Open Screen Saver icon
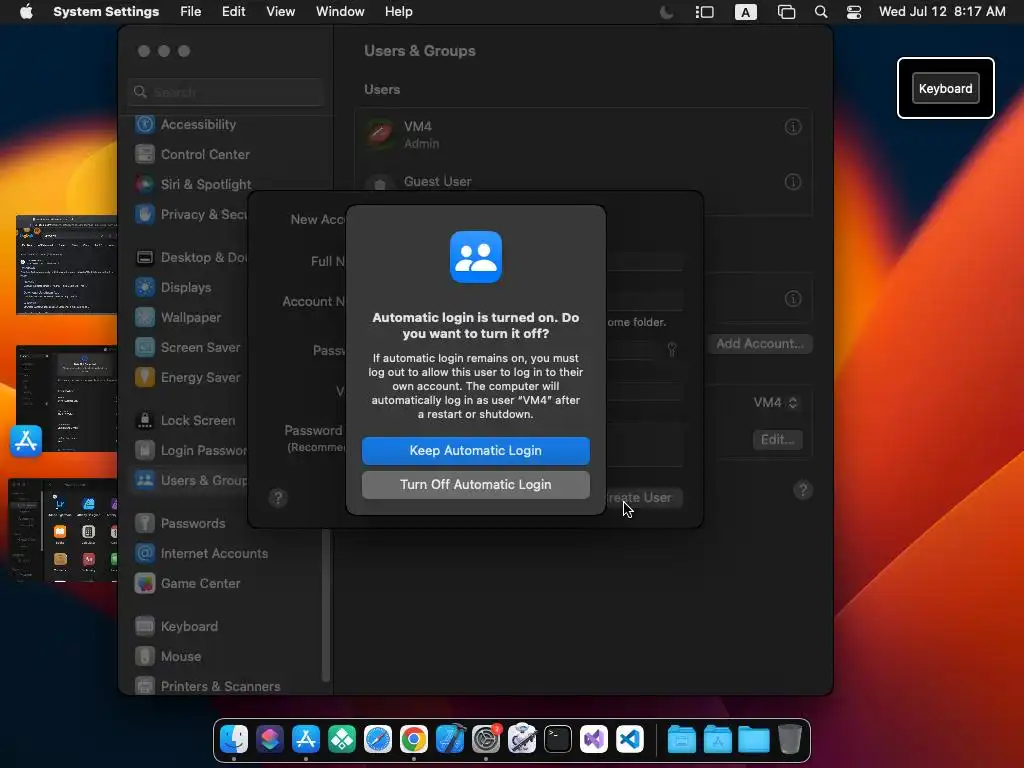 click(x=145, y=347)
